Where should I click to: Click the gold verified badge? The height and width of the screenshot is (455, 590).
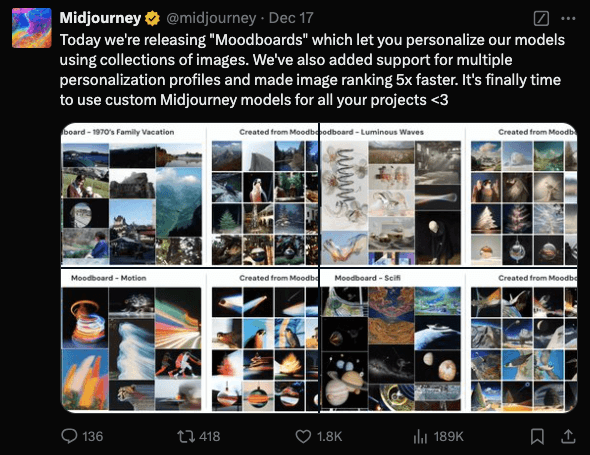[x=152, y=18]
